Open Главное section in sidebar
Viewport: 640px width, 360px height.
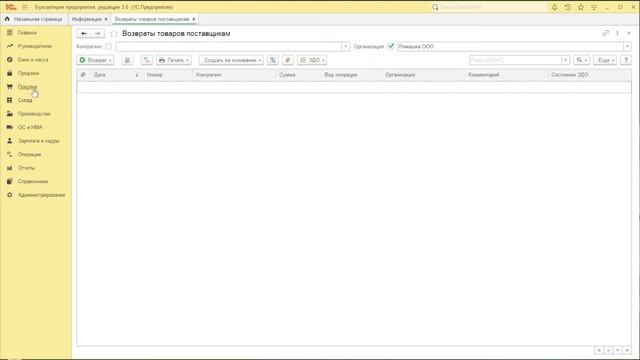coord(27,33)
